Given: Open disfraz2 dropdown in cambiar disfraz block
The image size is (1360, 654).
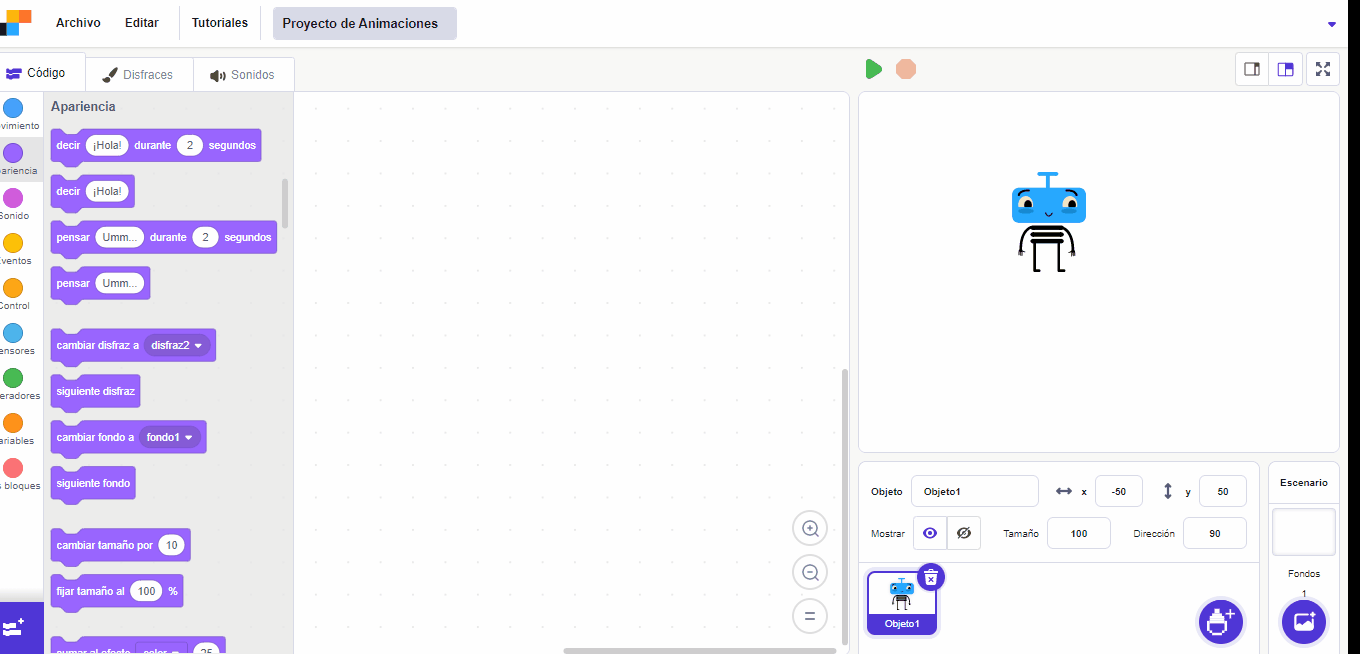Looking at the screenshot, I should [177, 345].
